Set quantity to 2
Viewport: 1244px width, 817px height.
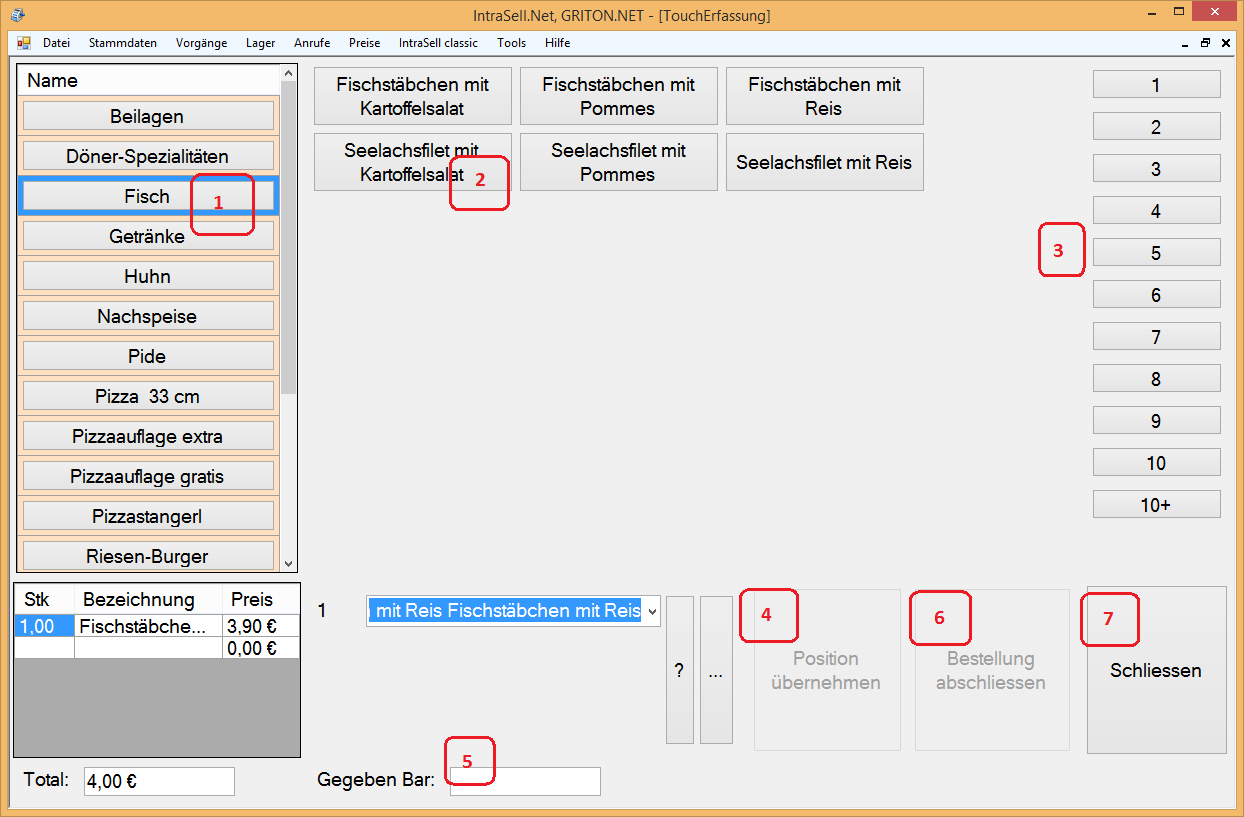coord(1157,126)
